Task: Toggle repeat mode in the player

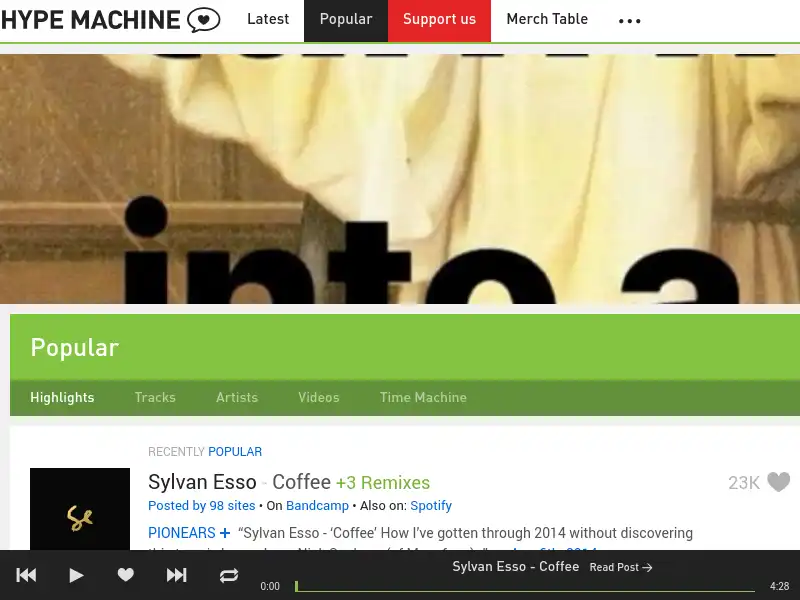Action: [x=228, y=574]
